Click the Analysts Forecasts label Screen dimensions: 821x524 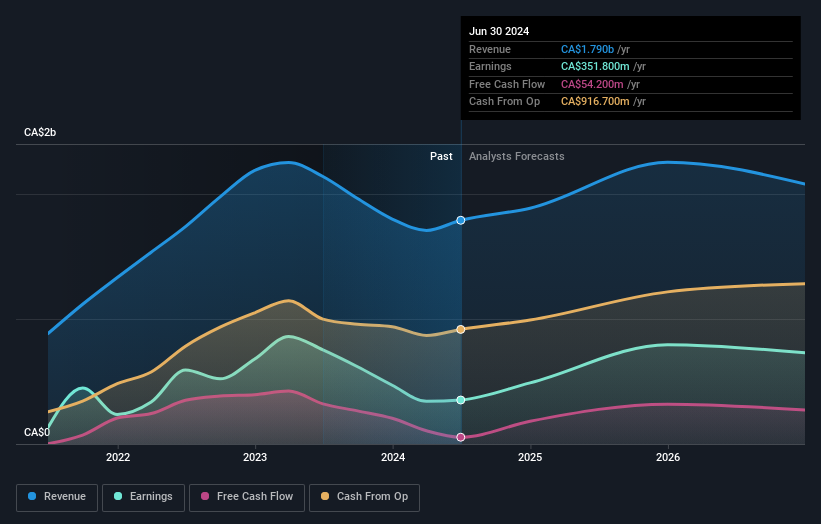[516, 157]
